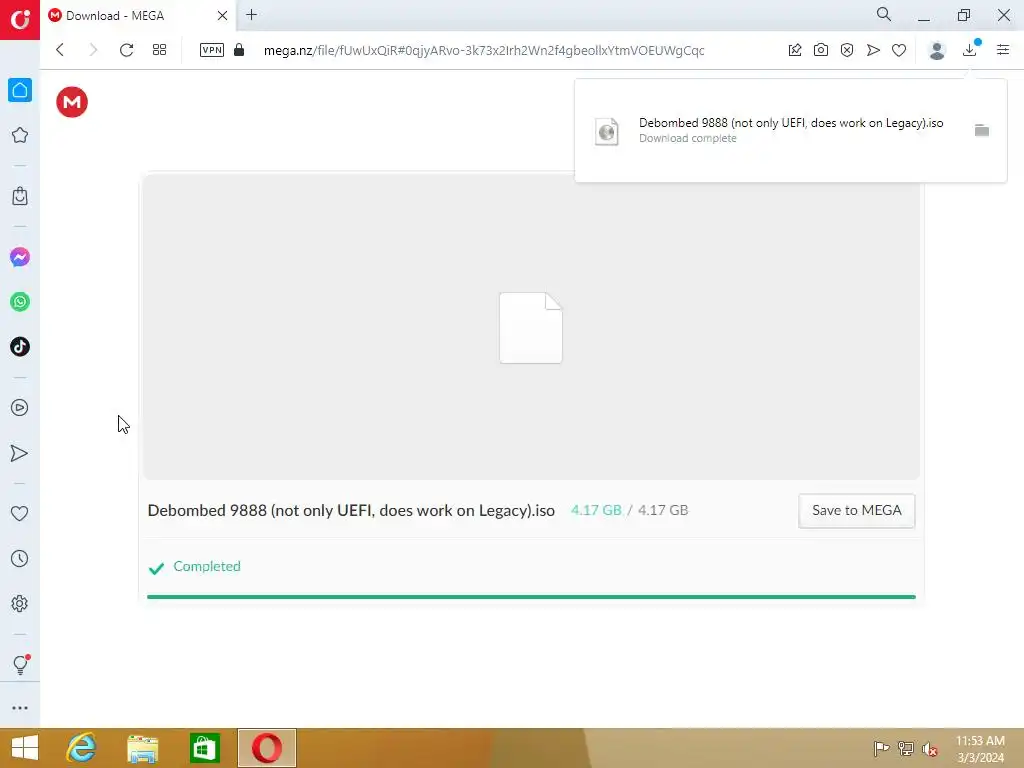Toggle the VPN badge in address bar
The width and height of the screenshot is (1024, 768).
(x=212, y=50)
